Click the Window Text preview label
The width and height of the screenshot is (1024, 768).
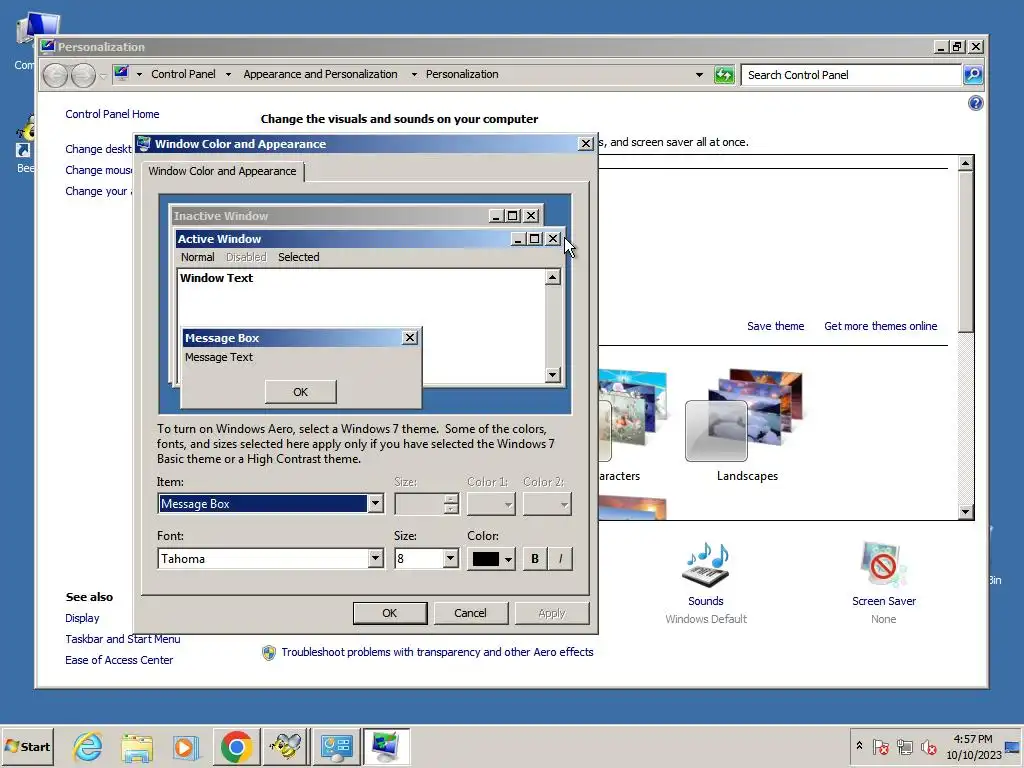216,278
